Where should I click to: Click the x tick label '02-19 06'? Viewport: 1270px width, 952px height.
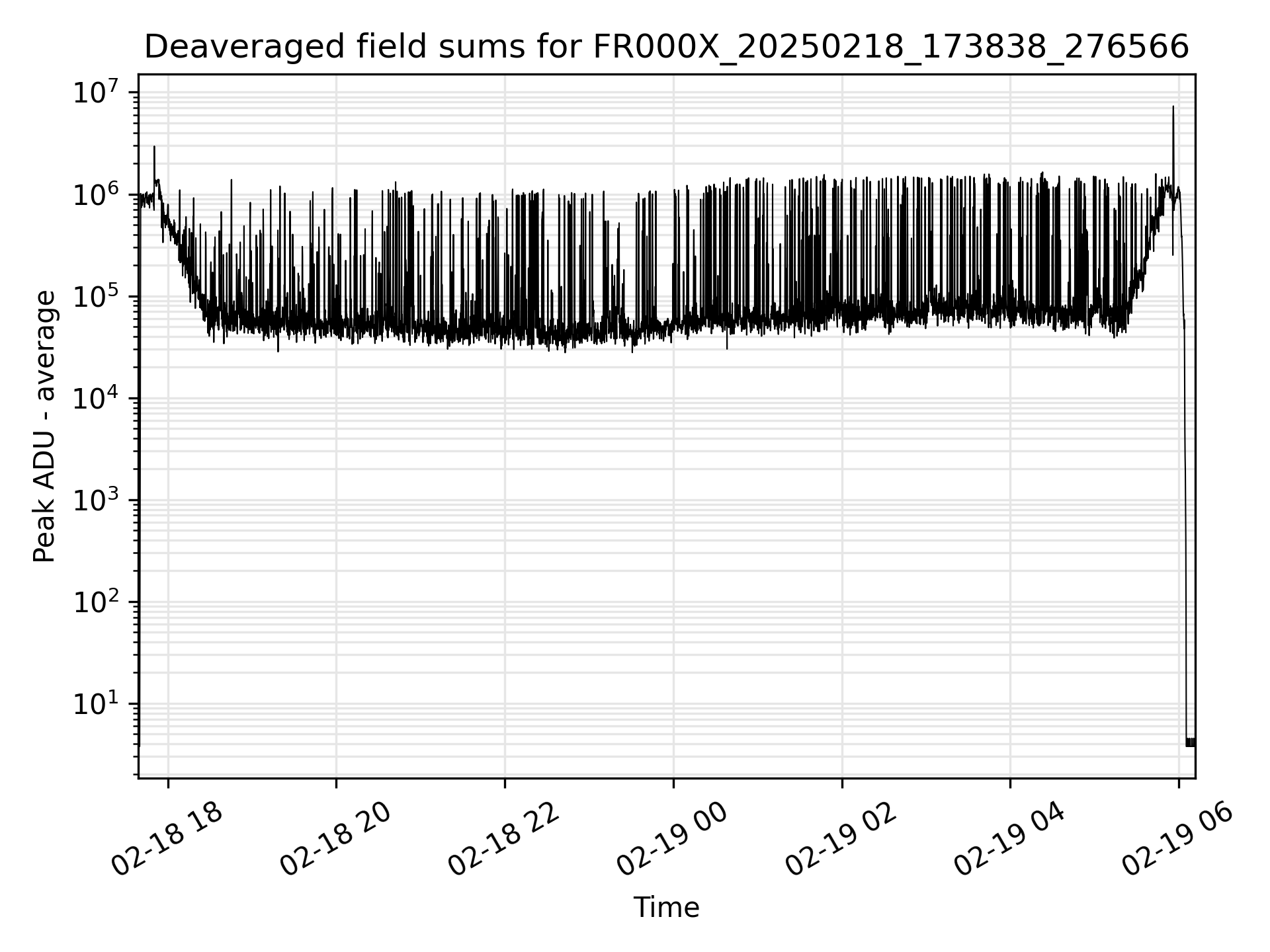click(x=1177, y=840)
